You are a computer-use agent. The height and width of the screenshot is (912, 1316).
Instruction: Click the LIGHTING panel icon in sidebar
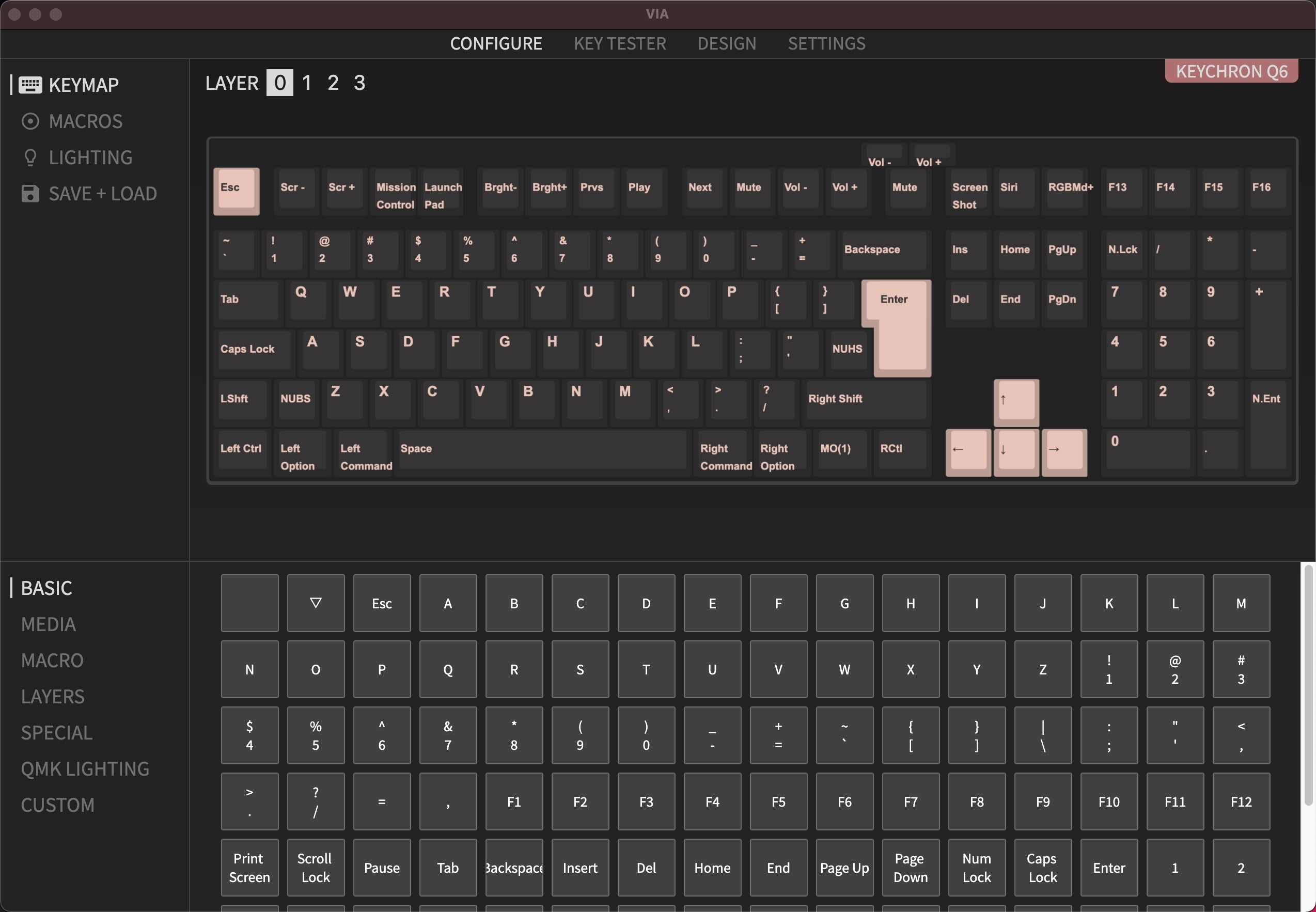[x=28, y=157]
